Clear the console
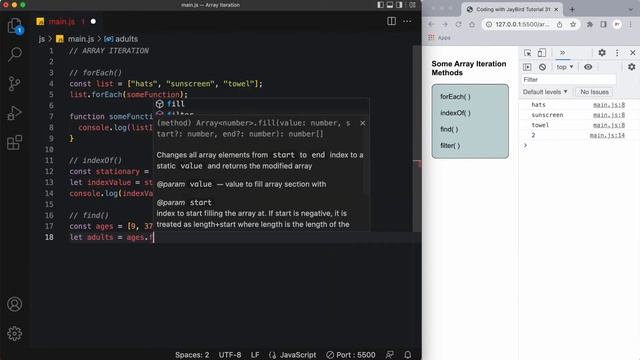The height and width of the screenshot is (360, 640). click(x=542, y=67)
